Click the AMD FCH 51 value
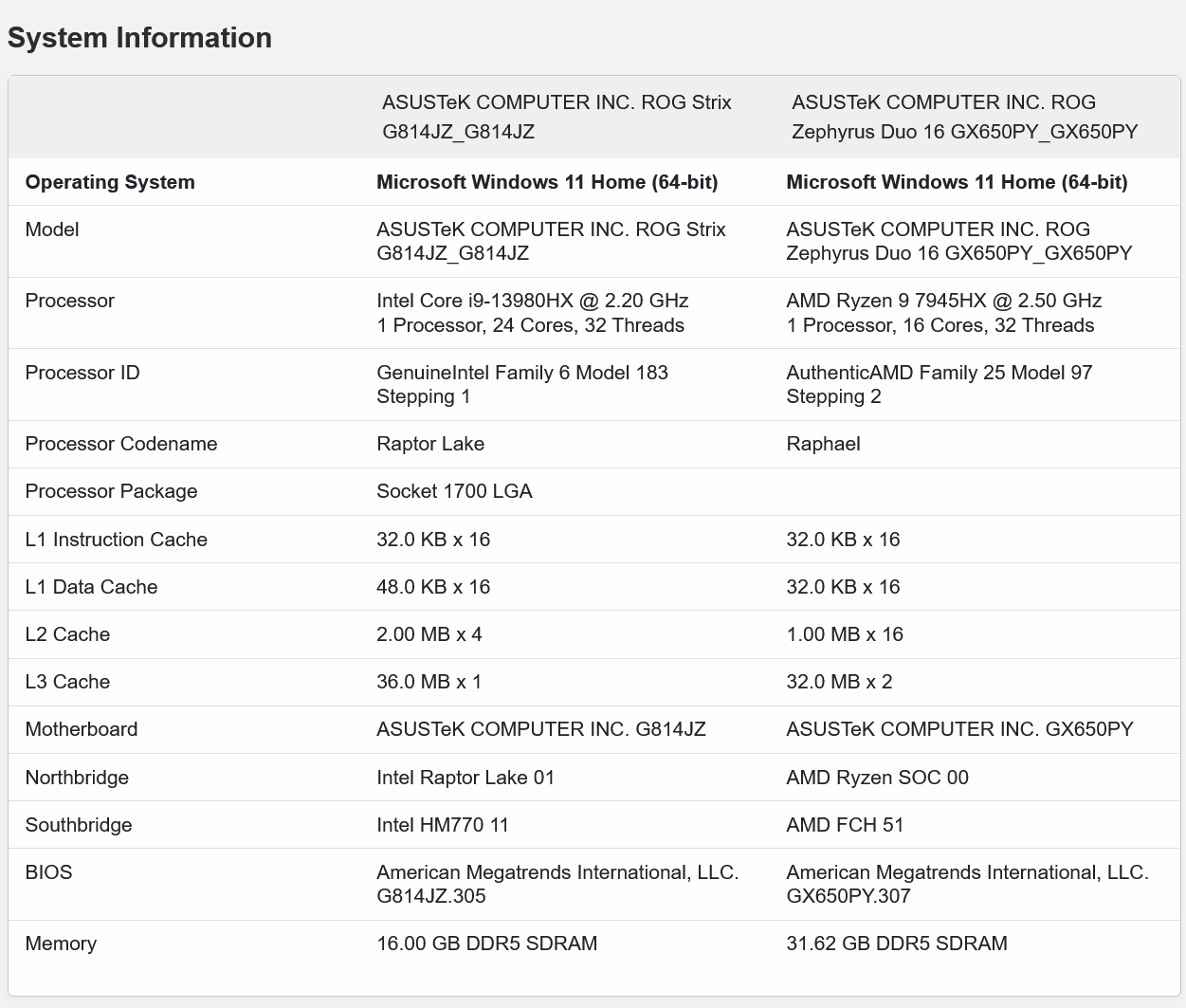The height and width of the screenshot is (1008, 1186). coord(845,825)
